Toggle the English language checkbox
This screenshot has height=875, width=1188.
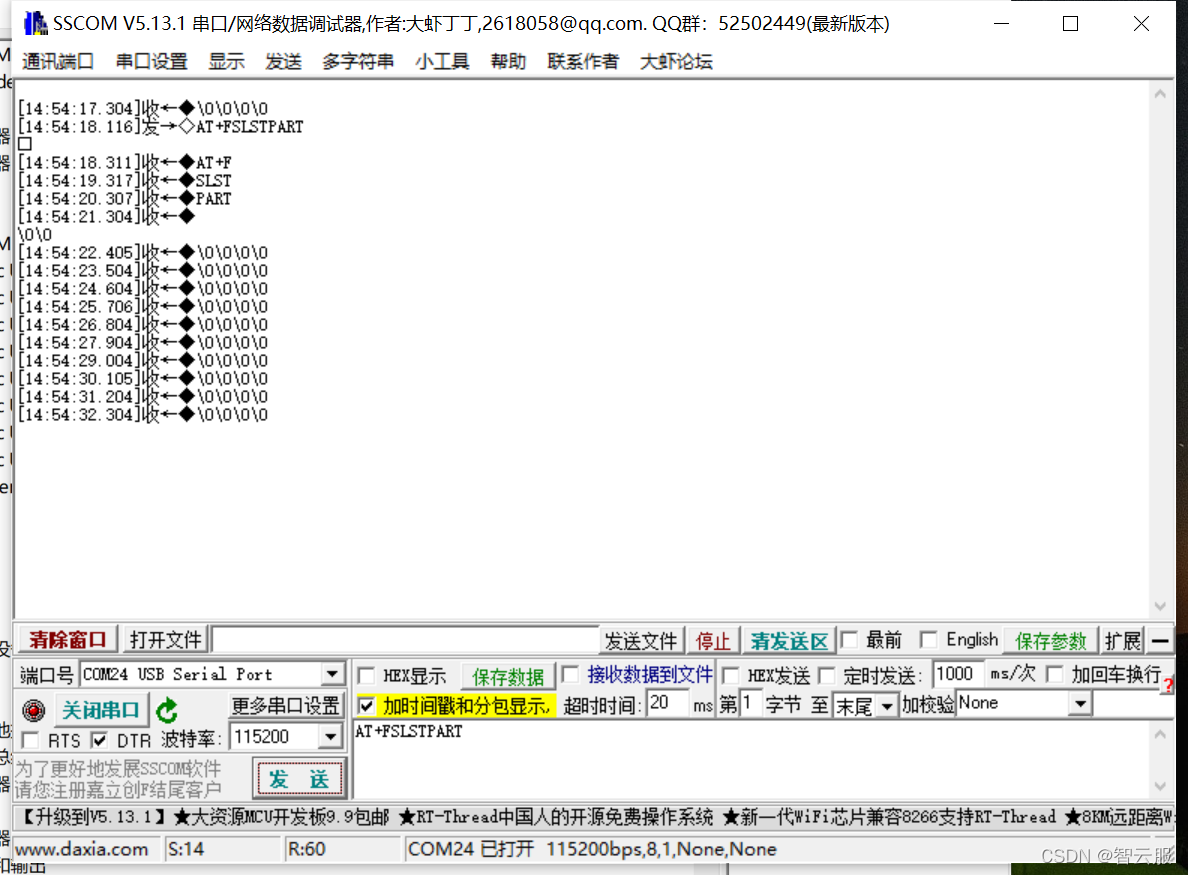(928, 640)
